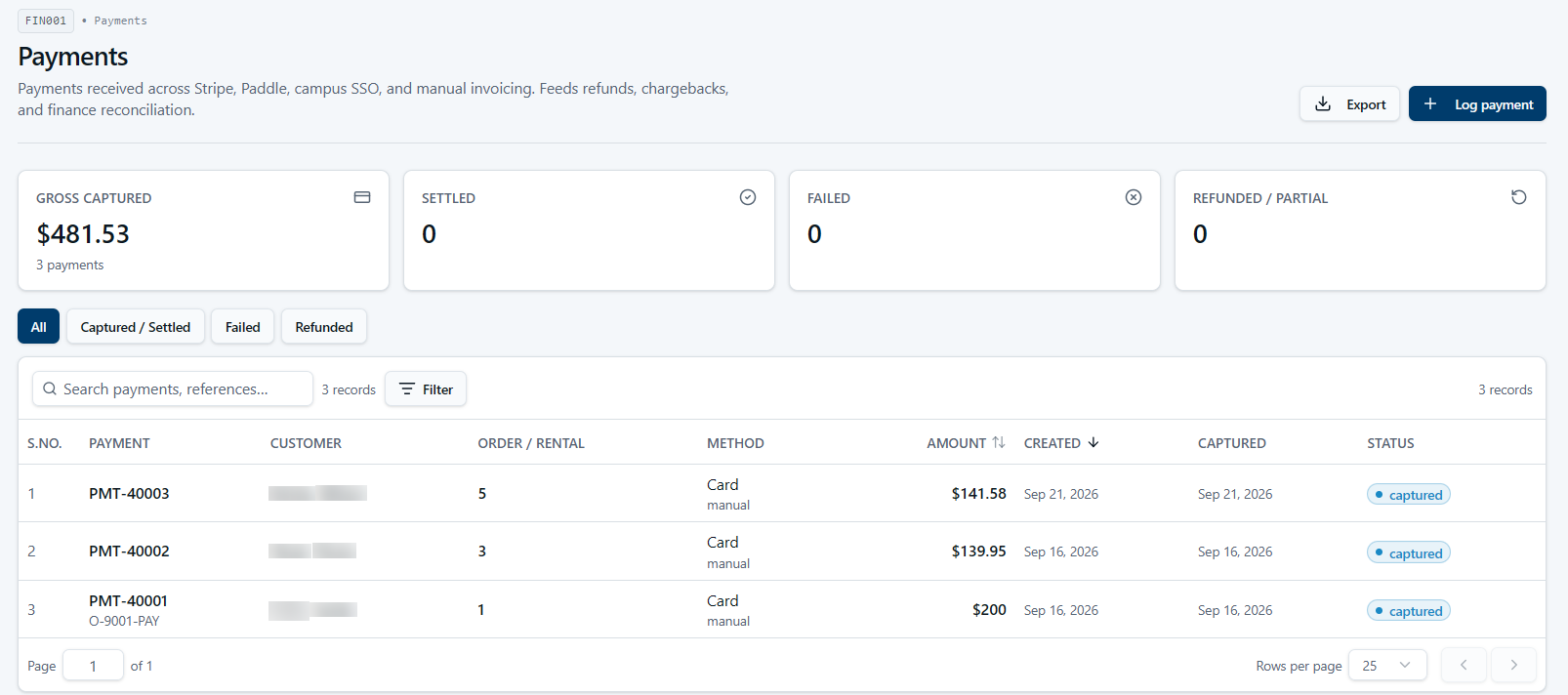Click the page number input field
Viewport: 1568px width, 695px height.
click(x=93, y=665)
